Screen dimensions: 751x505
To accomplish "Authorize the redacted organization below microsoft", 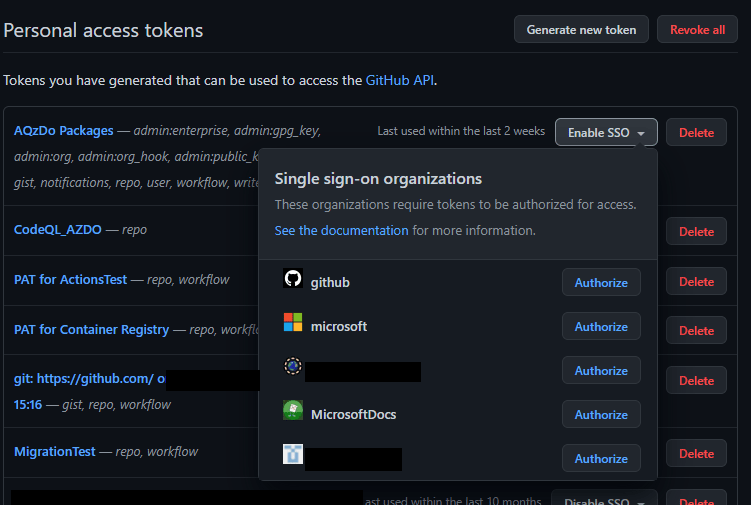I will coord(601,371).
